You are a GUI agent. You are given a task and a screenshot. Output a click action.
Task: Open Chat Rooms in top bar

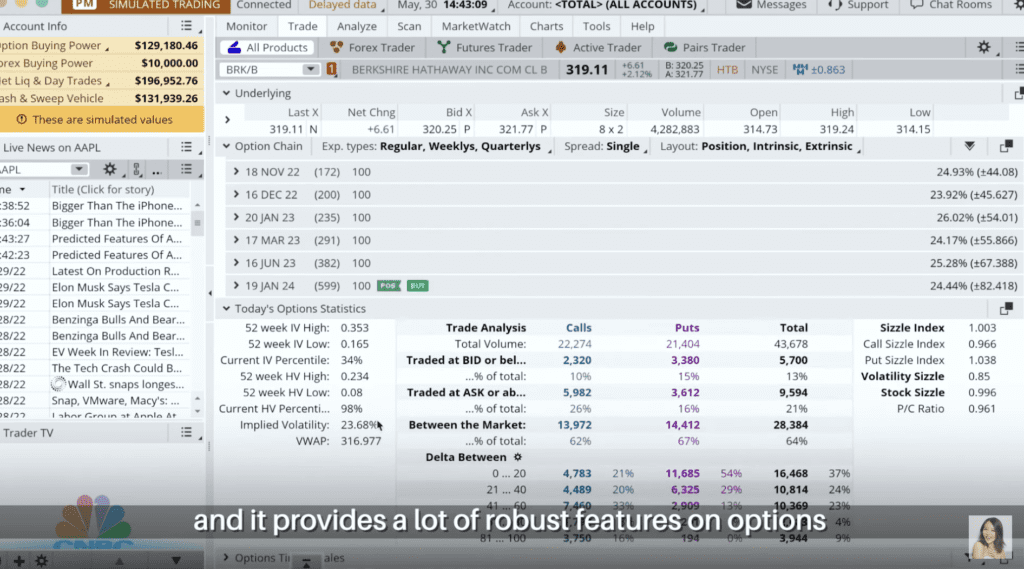pos(951,5)
